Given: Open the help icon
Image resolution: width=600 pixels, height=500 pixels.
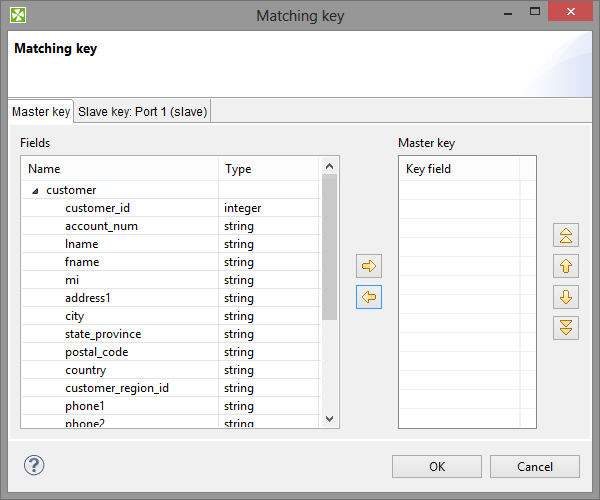Looking at the screenshot, I should pos(35,465).
